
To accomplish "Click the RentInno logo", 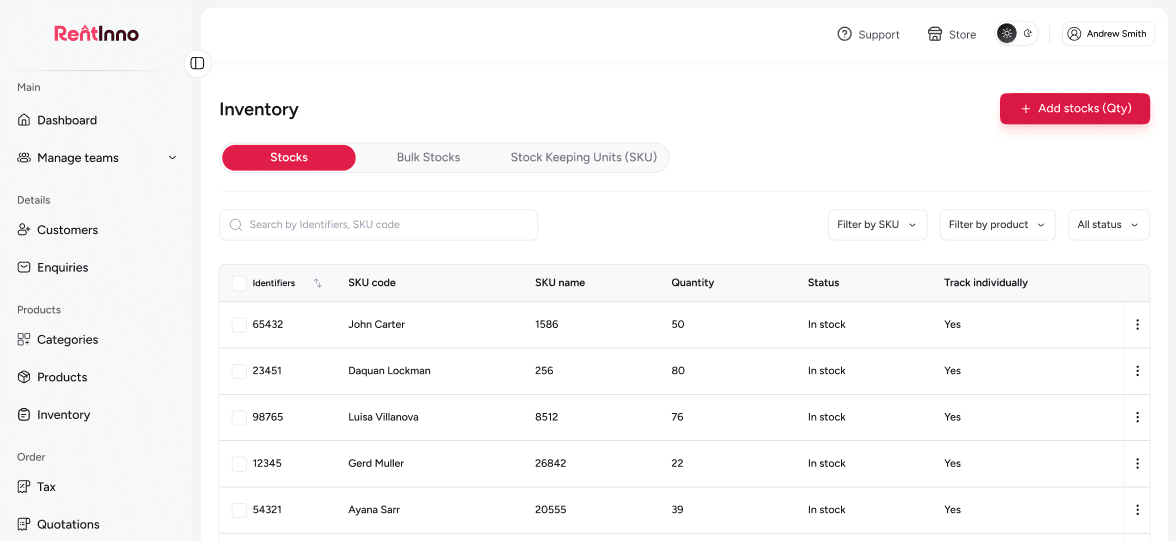I will pos(97,34).
